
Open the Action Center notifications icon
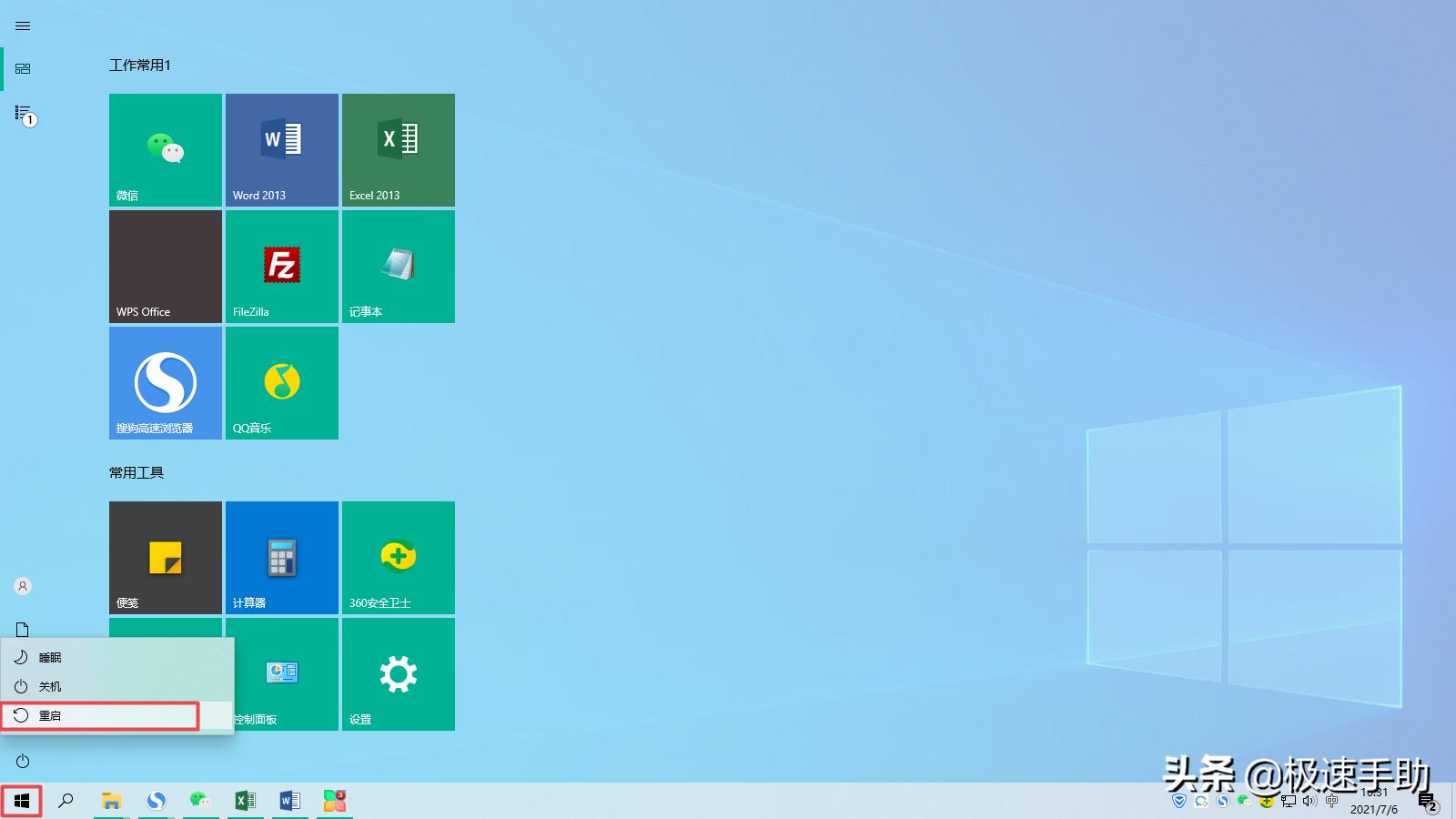(1428, 802)
